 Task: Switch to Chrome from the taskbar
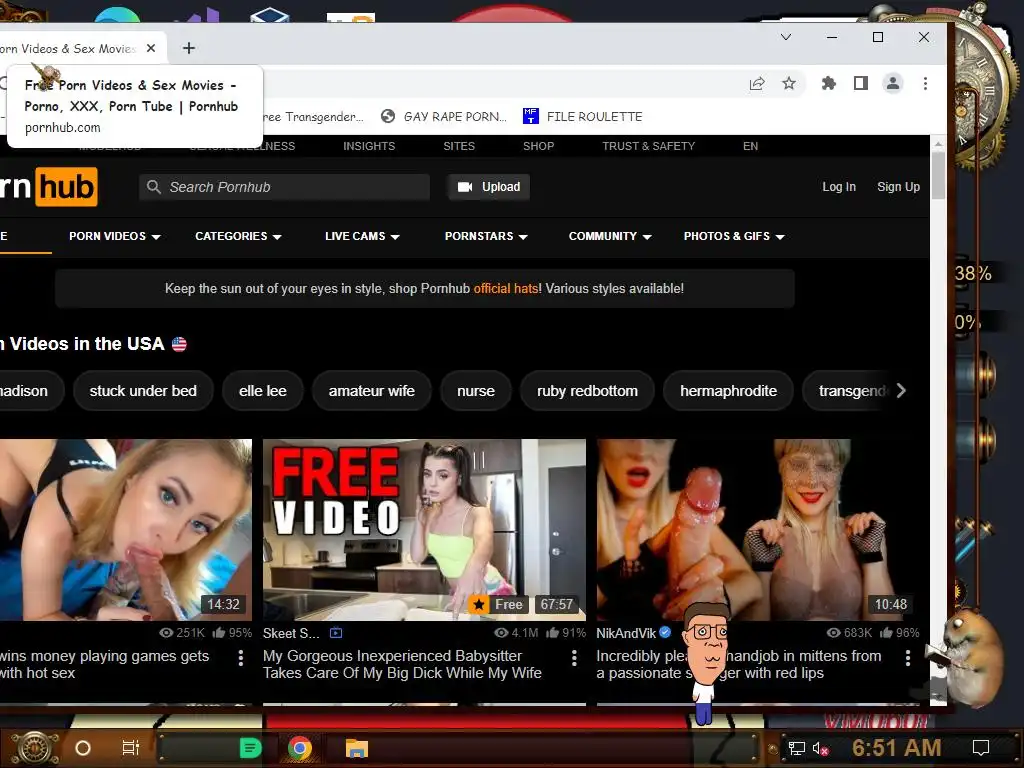[x=300, y=748]
